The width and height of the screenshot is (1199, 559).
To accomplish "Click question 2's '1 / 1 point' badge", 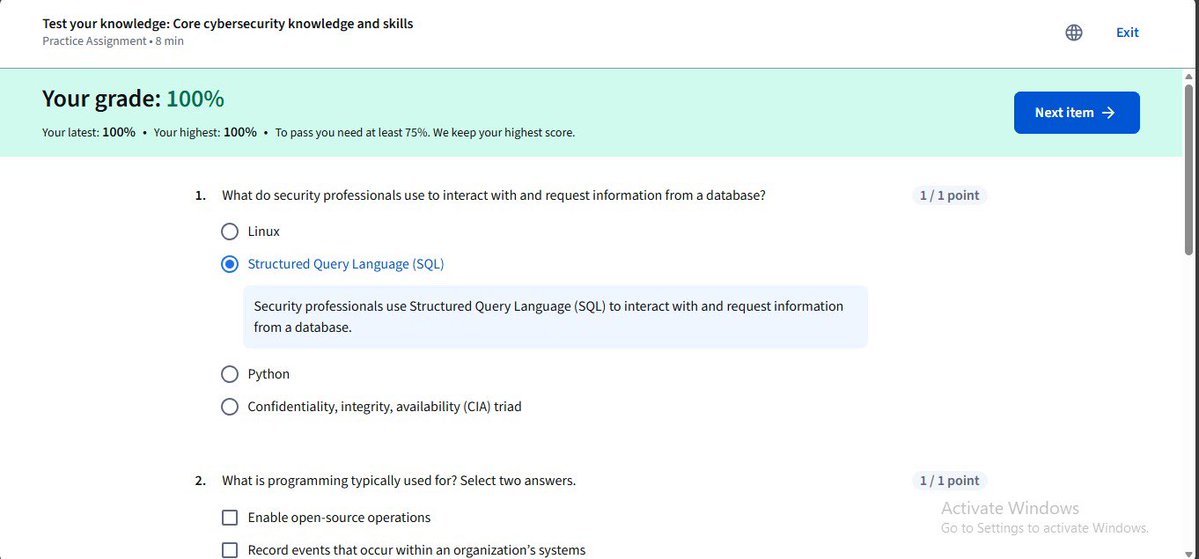I will tap(949, 481).
